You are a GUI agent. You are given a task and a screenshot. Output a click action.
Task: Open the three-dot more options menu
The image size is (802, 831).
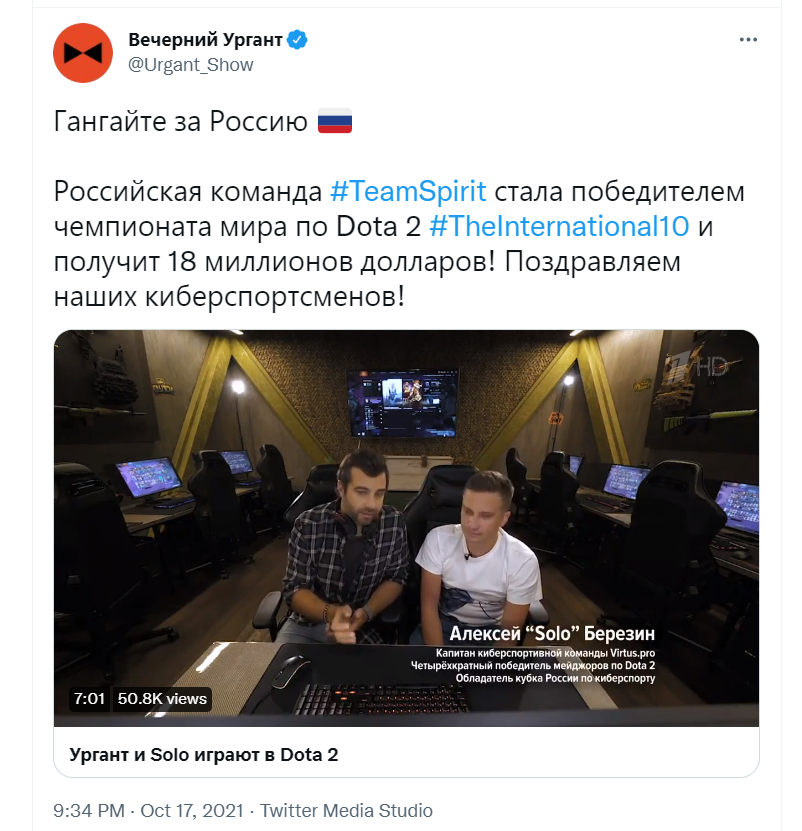(x=748, y=40)
